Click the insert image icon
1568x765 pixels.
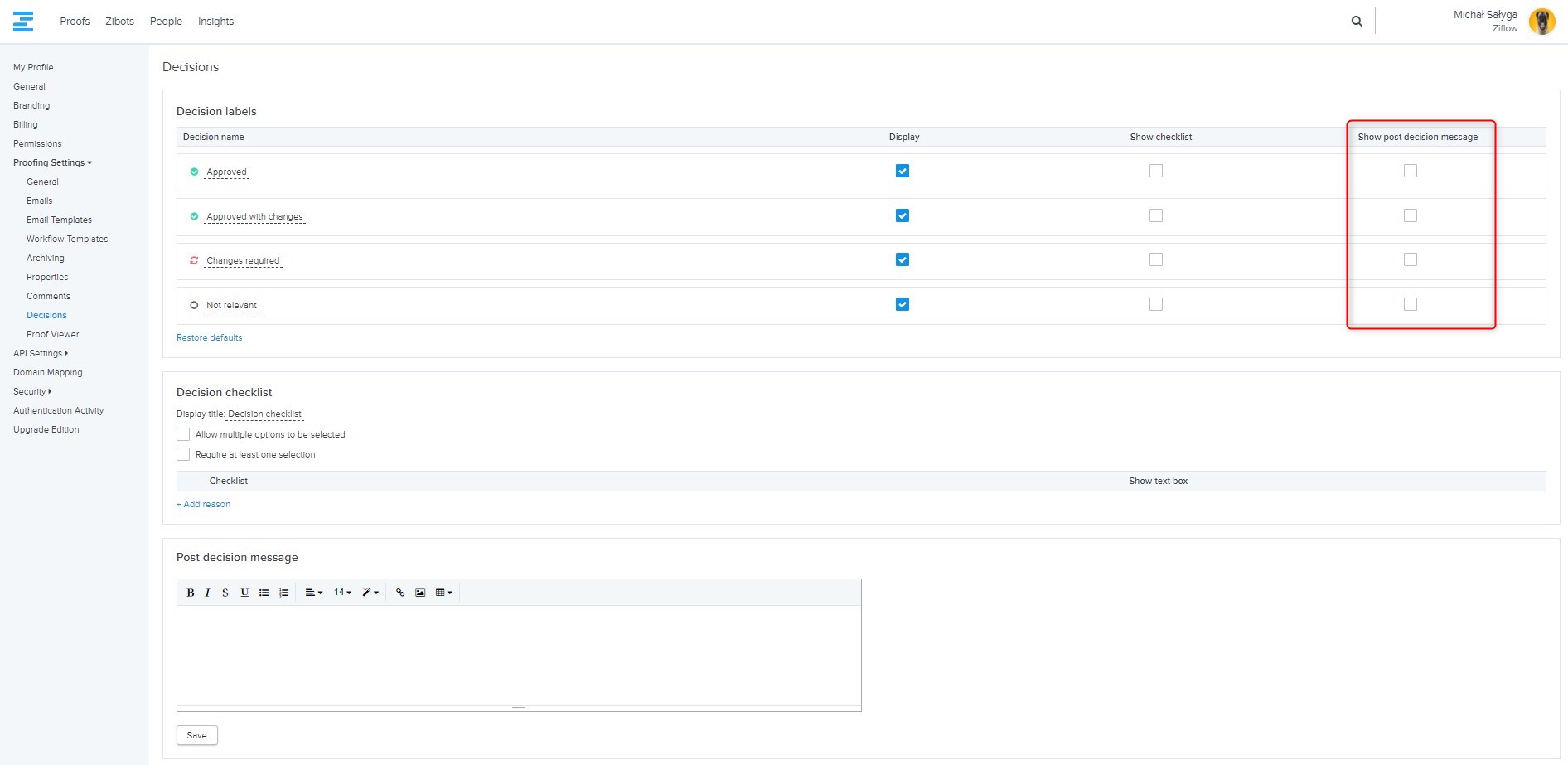(420, 593)
